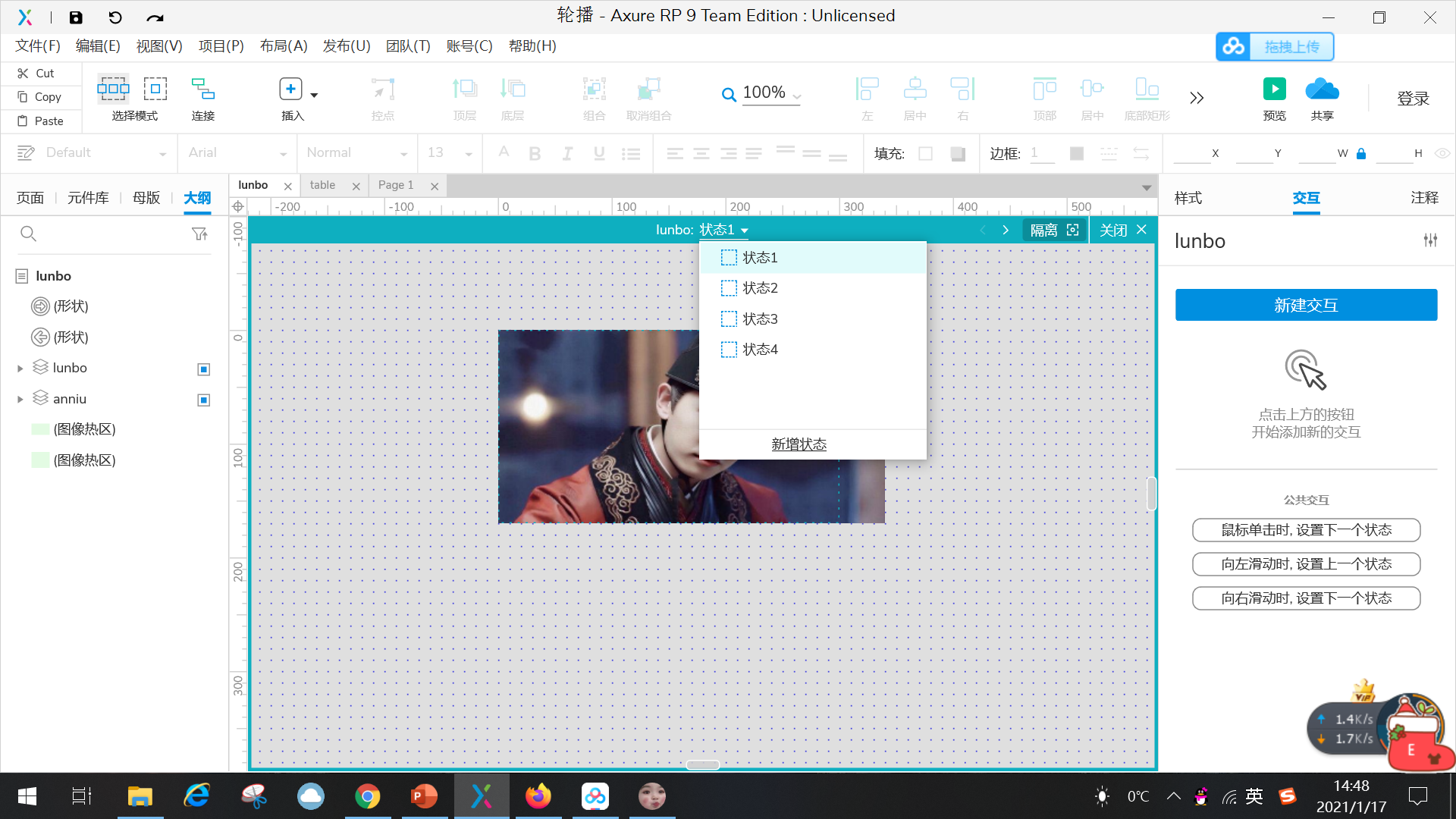Viewport: 1456px width, 819px height.
Task: Toggle the anniu panel view checkbox
Action: [203, 400]
